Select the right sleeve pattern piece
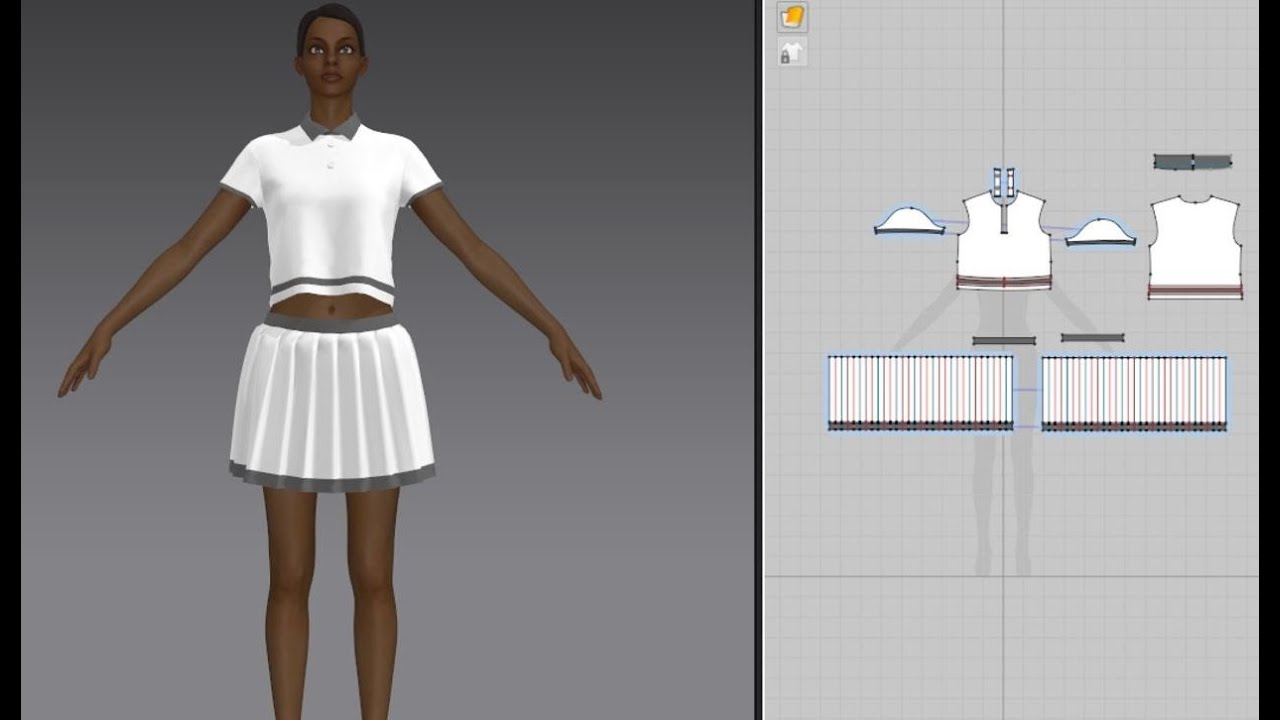The image size is (1280, 720). pyautogui.click(x=1100, y=231)
